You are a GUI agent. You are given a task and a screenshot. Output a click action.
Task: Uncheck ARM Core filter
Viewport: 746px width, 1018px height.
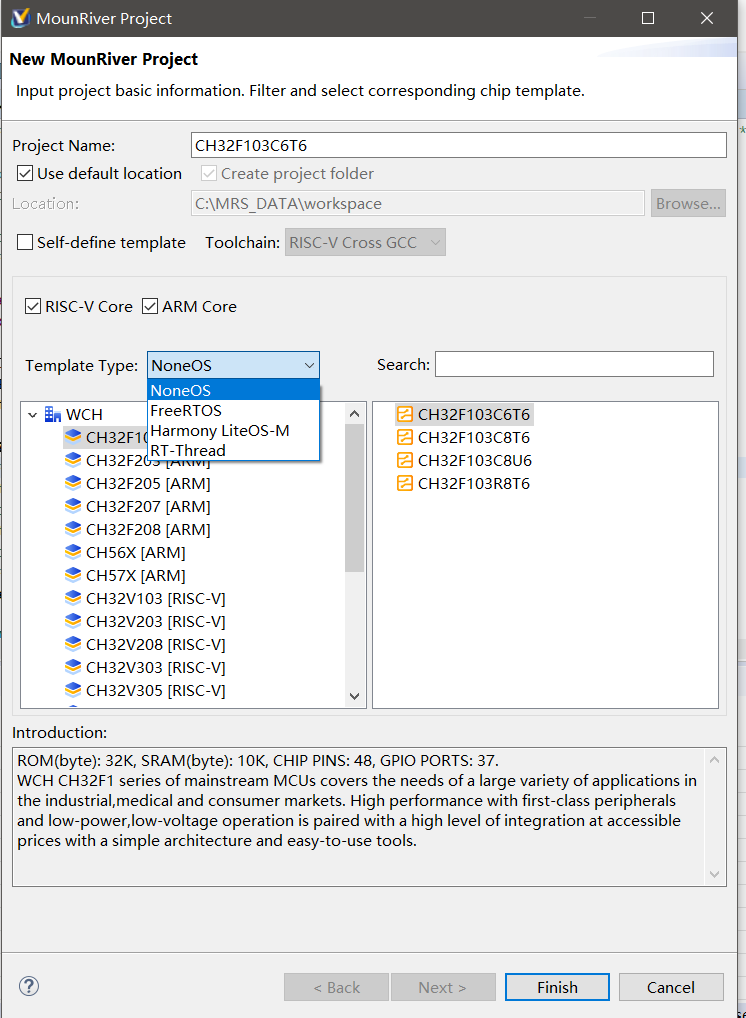(150, 306)
